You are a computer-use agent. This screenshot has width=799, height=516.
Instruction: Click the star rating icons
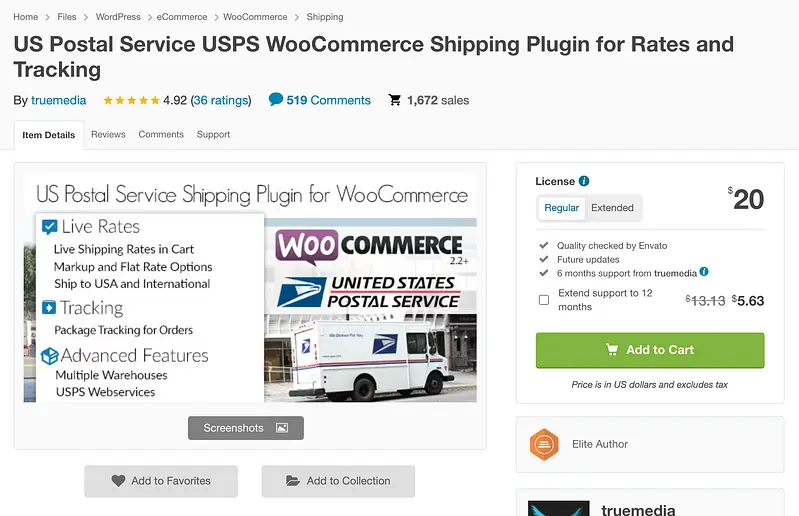pyautogui.click(x=131, y=100)
